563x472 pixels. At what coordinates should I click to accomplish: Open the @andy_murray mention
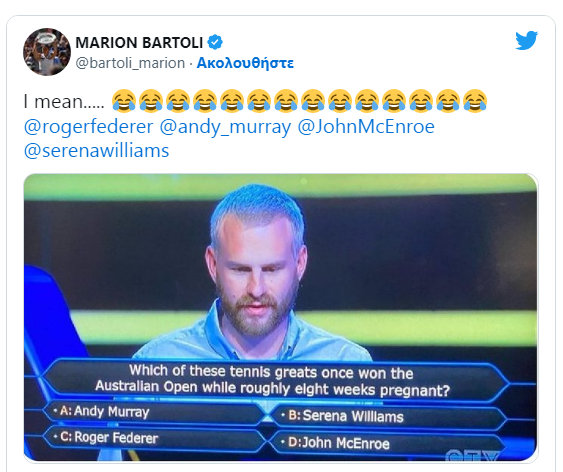(225, 127)
